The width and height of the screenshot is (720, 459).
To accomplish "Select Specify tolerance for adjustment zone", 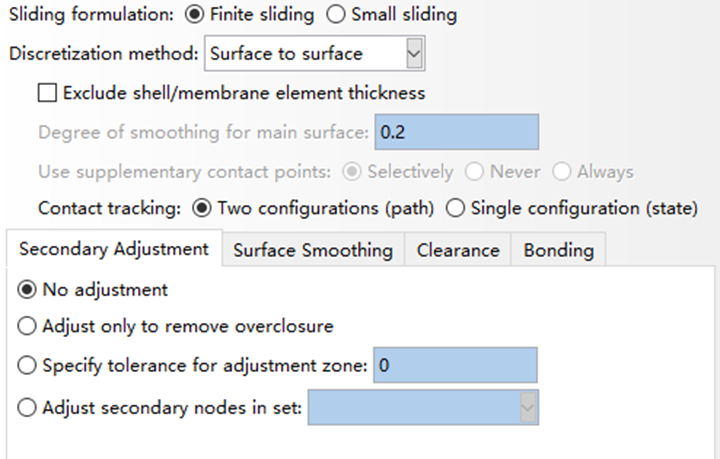I will [27, 366].
